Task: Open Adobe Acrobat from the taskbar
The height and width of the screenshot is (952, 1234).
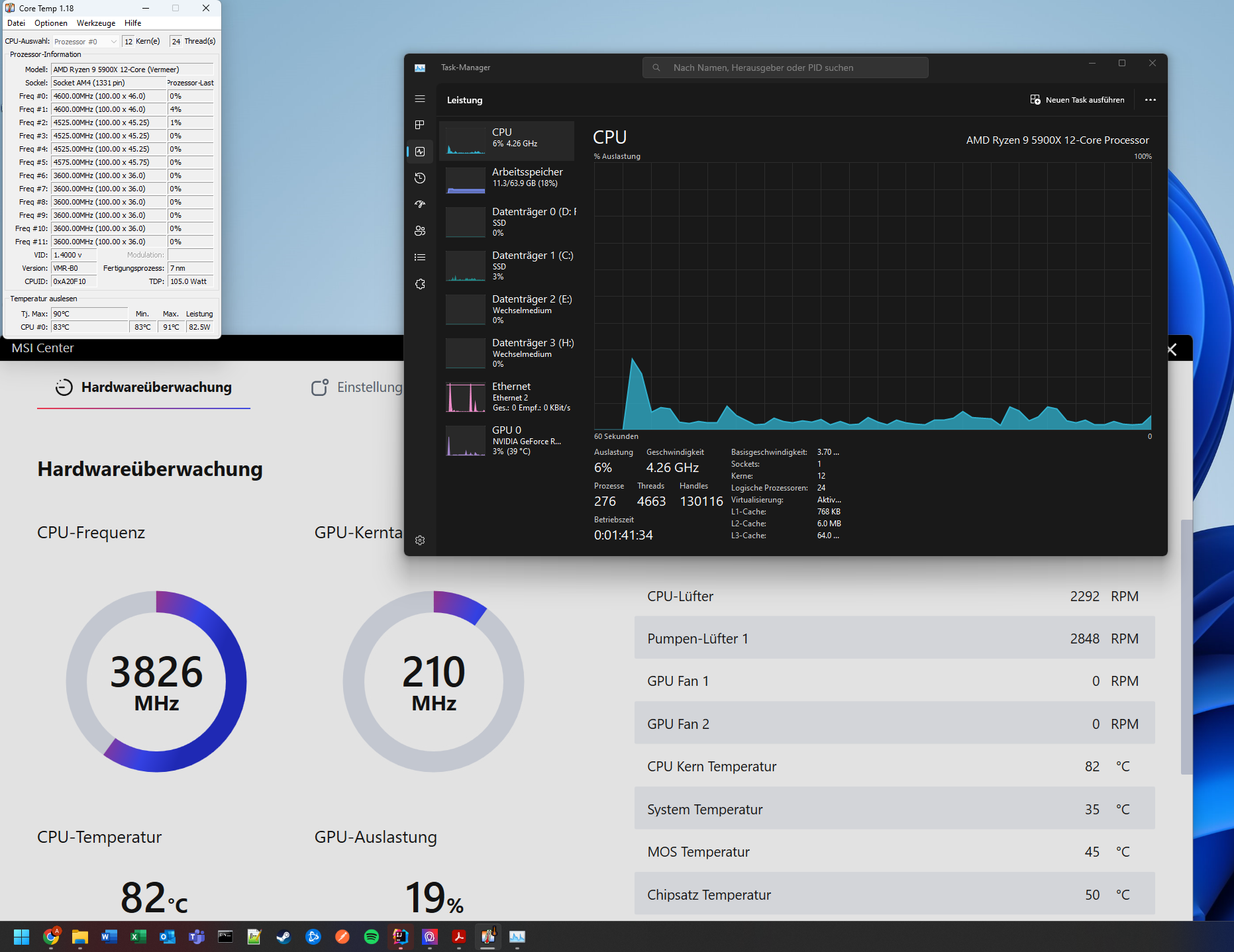Action: [x=459, y=937]
